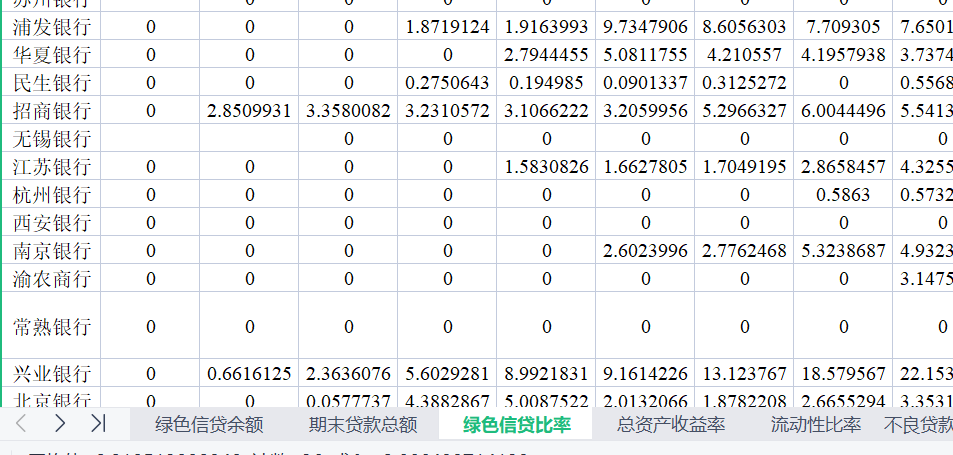Switch to 绿色信贷余额 sheet tab

click(x=209, y=424)
